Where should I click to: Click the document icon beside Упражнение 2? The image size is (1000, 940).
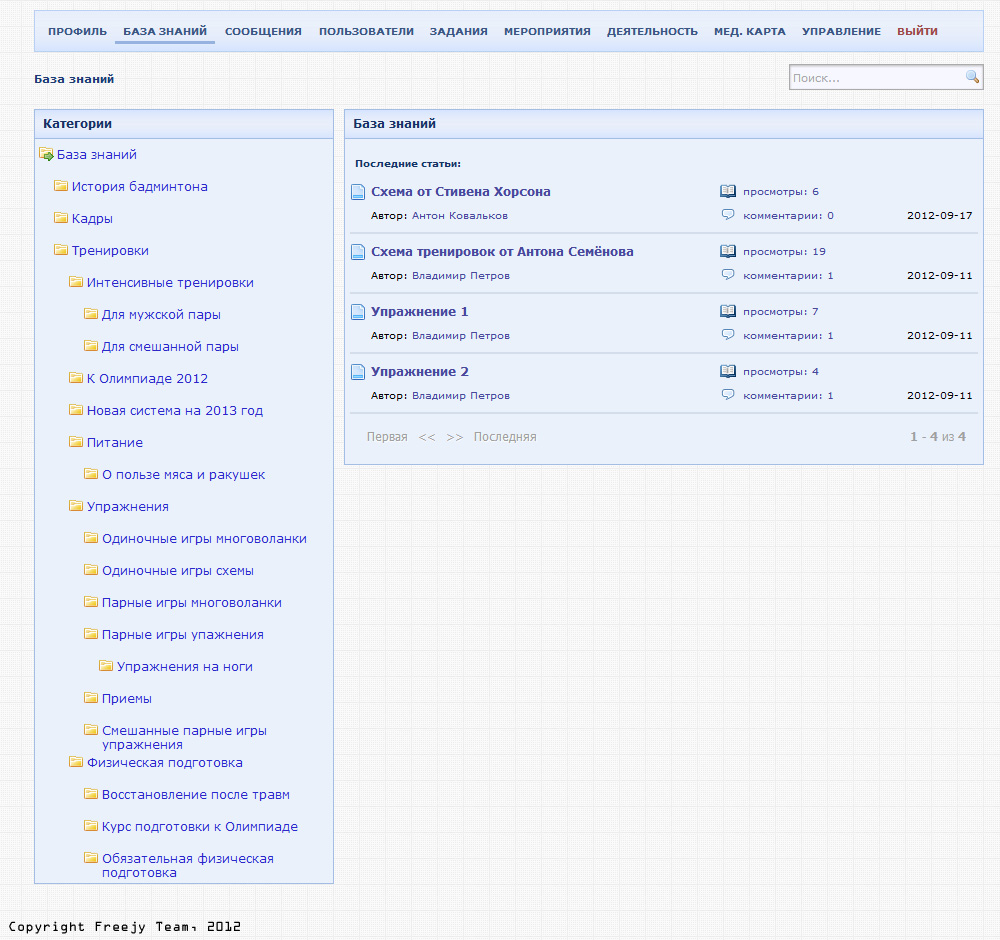pyautogui.click(x=358, y=372)
